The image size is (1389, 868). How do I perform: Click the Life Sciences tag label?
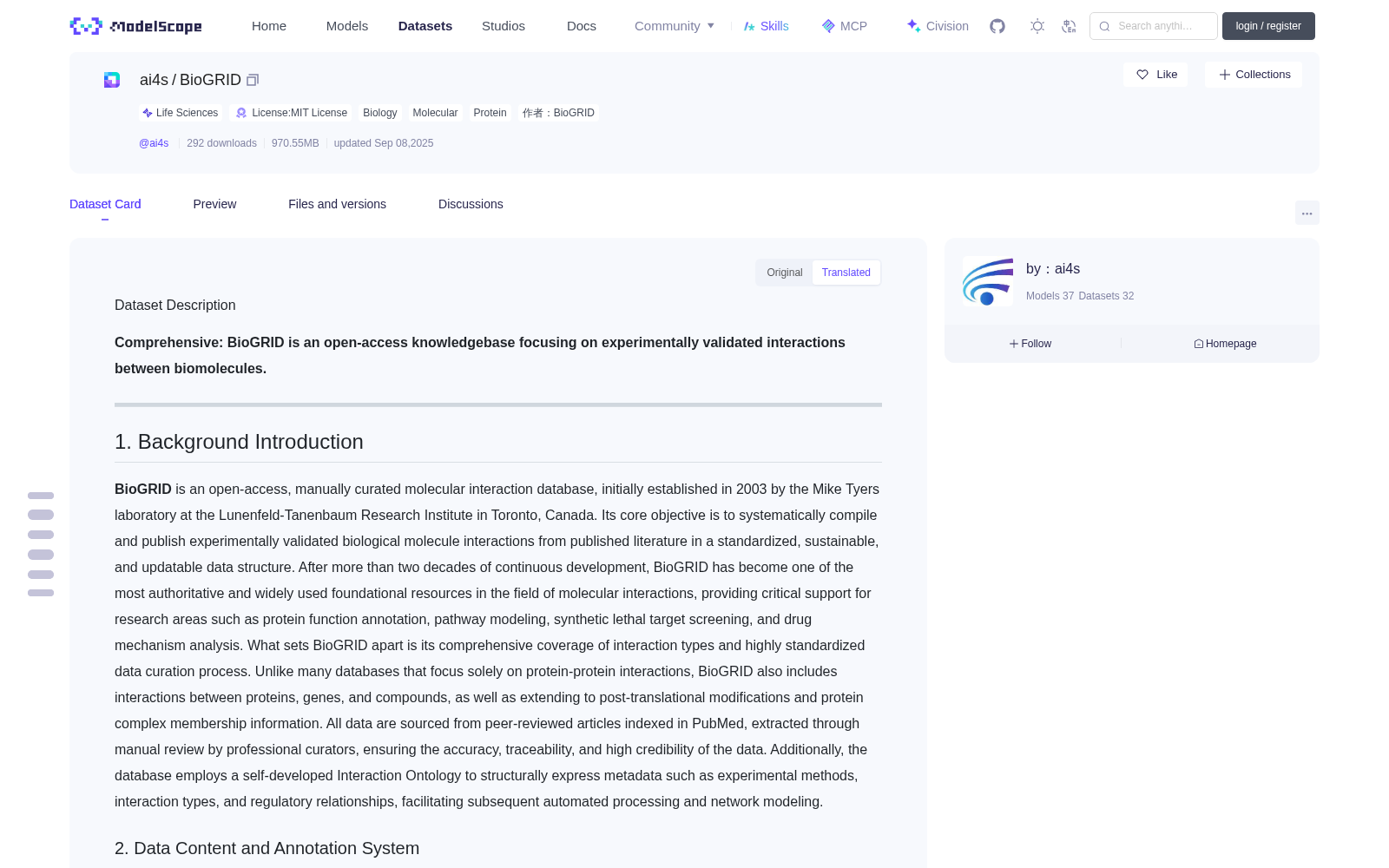187,113
